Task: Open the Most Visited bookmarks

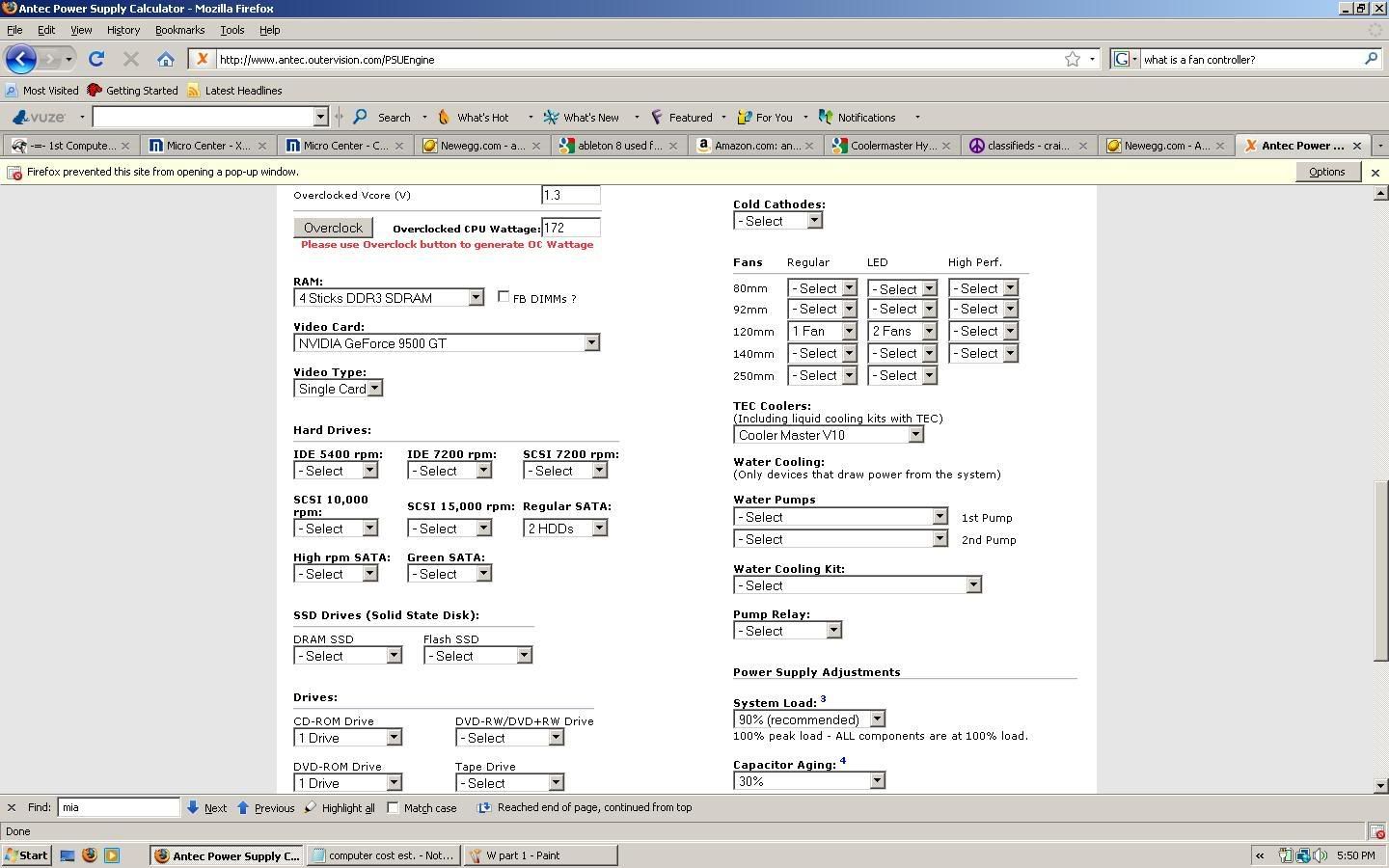Action: [x=42, y=90]
